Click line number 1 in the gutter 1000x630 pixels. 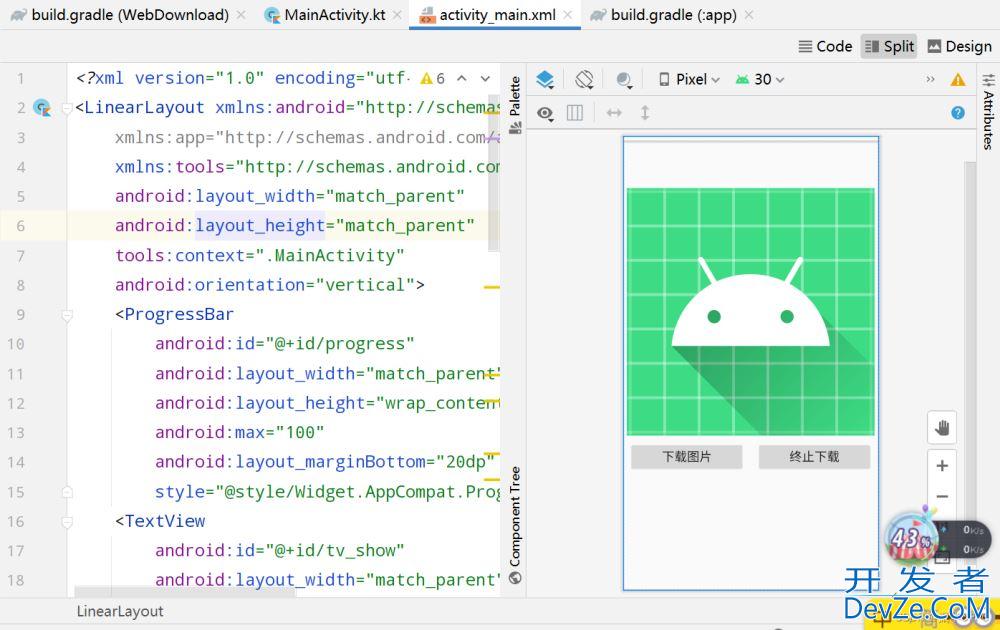point(20,78)
